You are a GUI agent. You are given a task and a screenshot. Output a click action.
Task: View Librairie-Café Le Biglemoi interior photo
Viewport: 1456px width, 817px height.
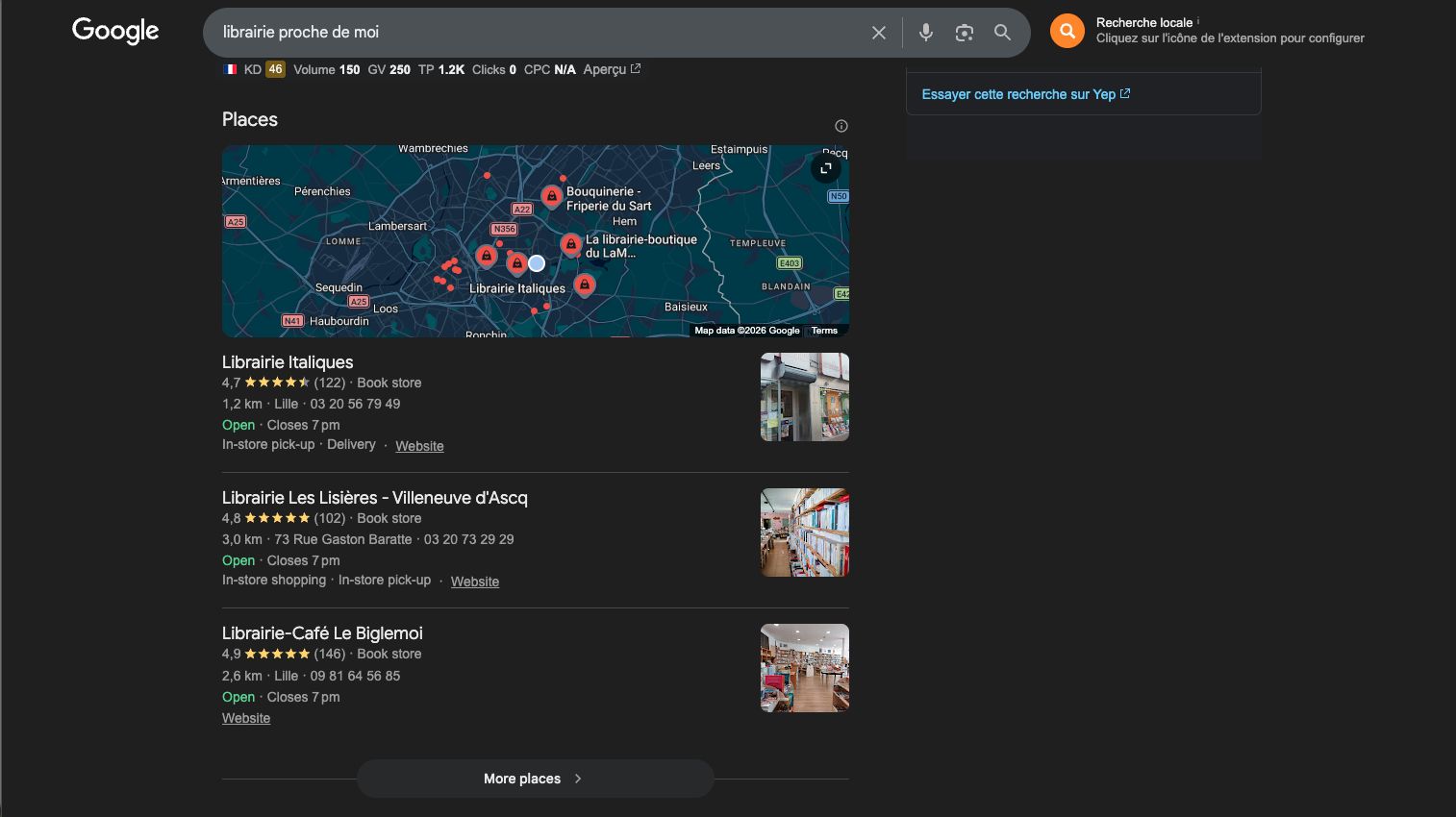pyautogui.click(x=805, y=668)
